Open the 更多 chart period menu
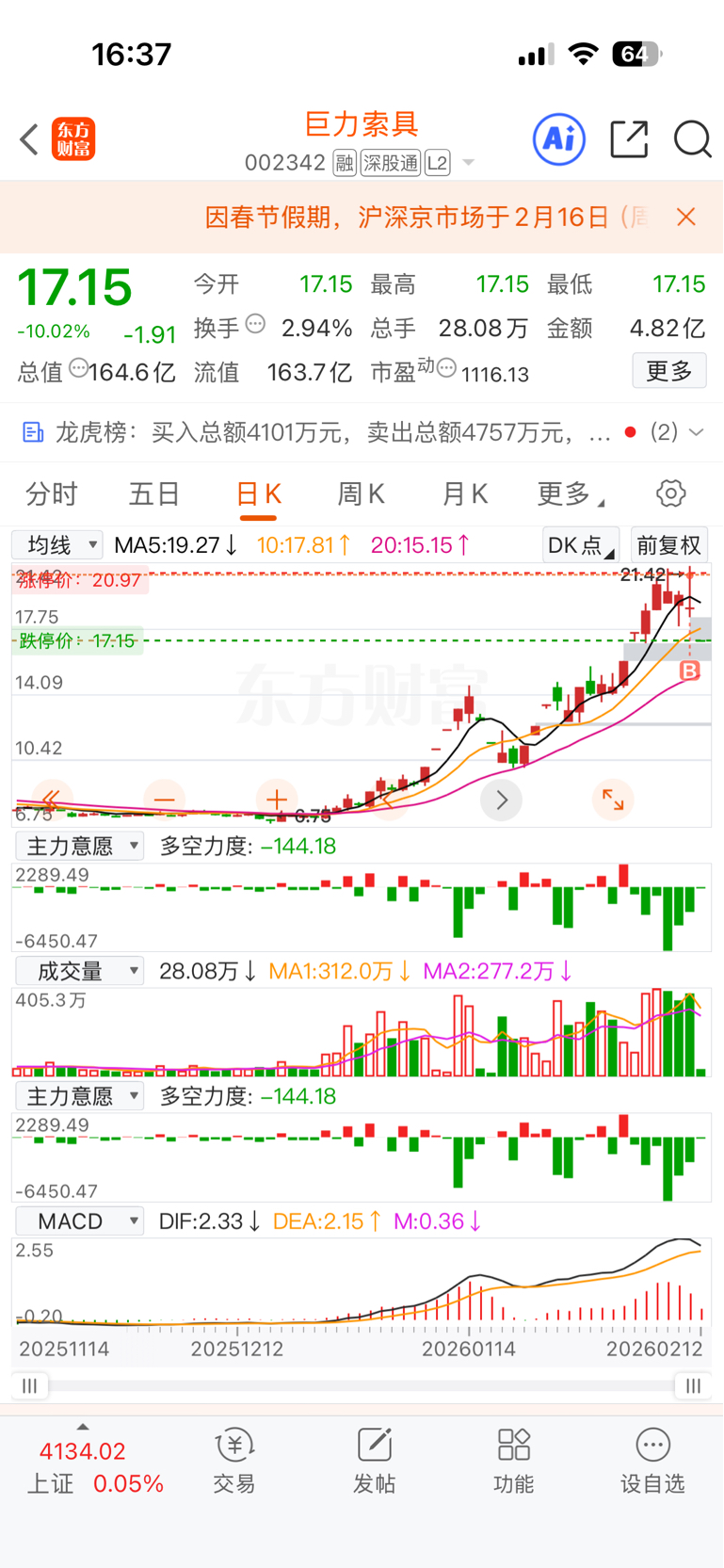This screenshot has height=1568, width=724. [x=571, y=493]
